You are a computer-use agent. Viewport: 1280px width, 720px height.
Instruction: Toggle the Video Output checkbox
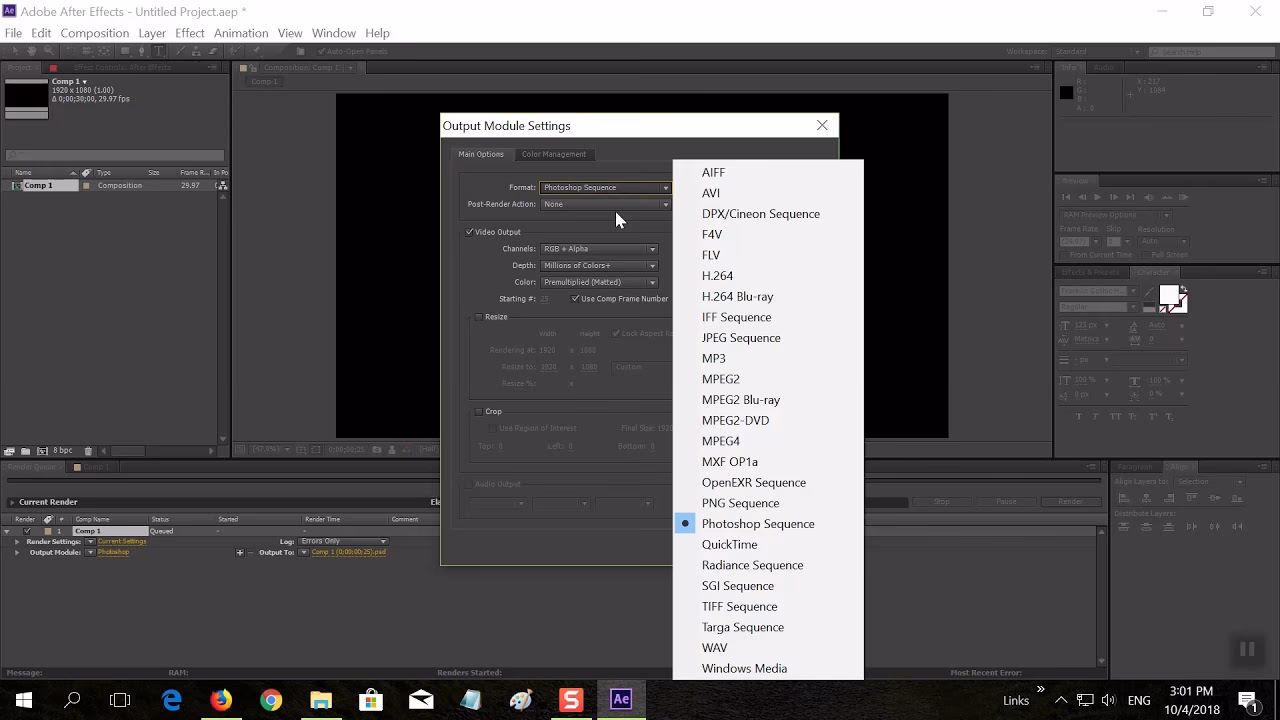[x=469, y=232]
